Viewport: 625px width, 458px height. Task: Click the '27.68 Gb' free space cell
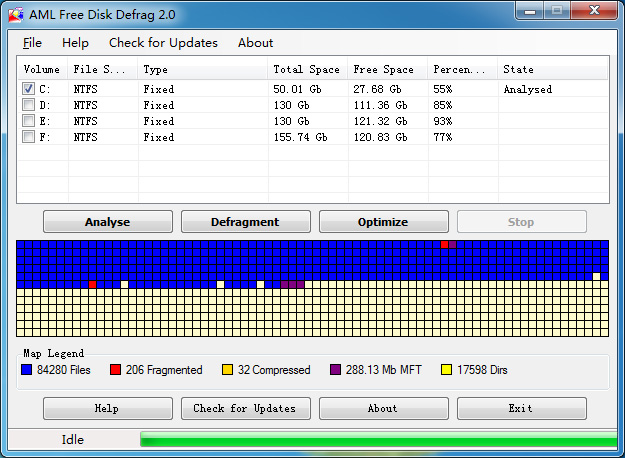point(377,89)
